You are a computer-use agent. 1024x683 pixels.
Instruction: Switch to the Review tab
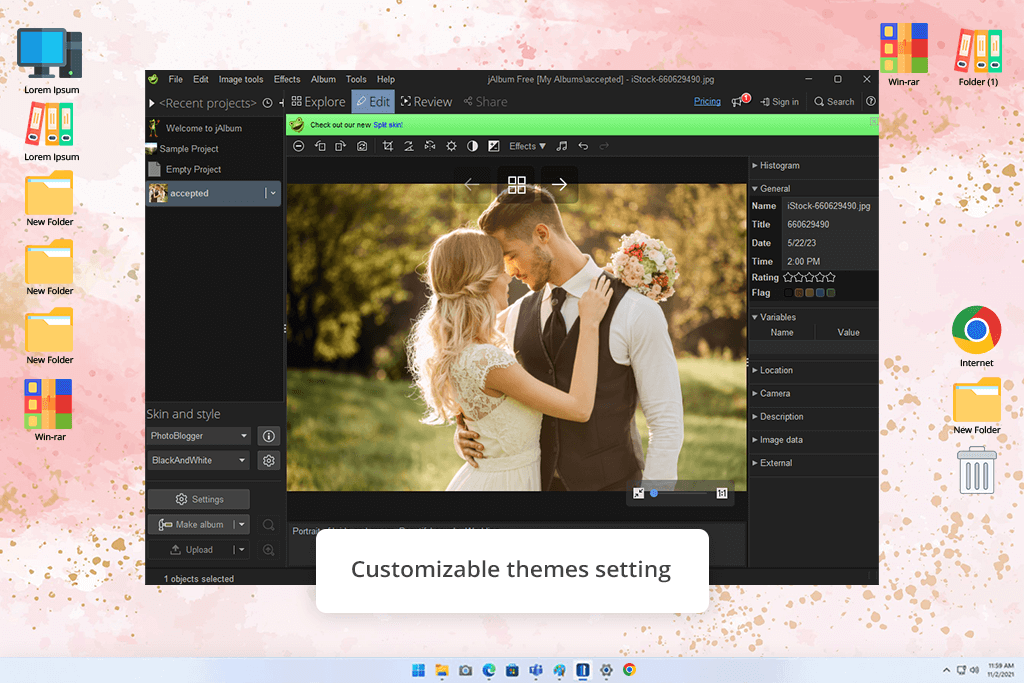[x=426, y=102]
